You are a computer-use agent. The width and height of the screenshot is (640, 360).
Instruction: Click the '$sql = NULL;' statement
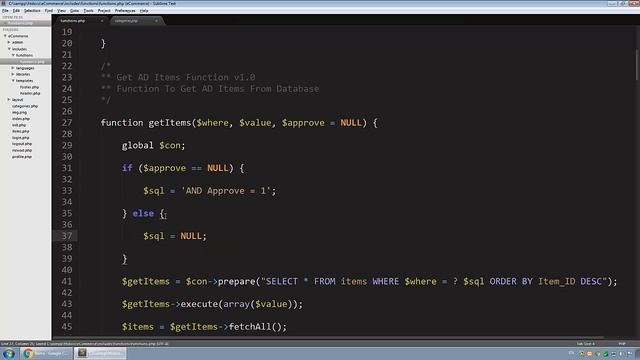175,236
